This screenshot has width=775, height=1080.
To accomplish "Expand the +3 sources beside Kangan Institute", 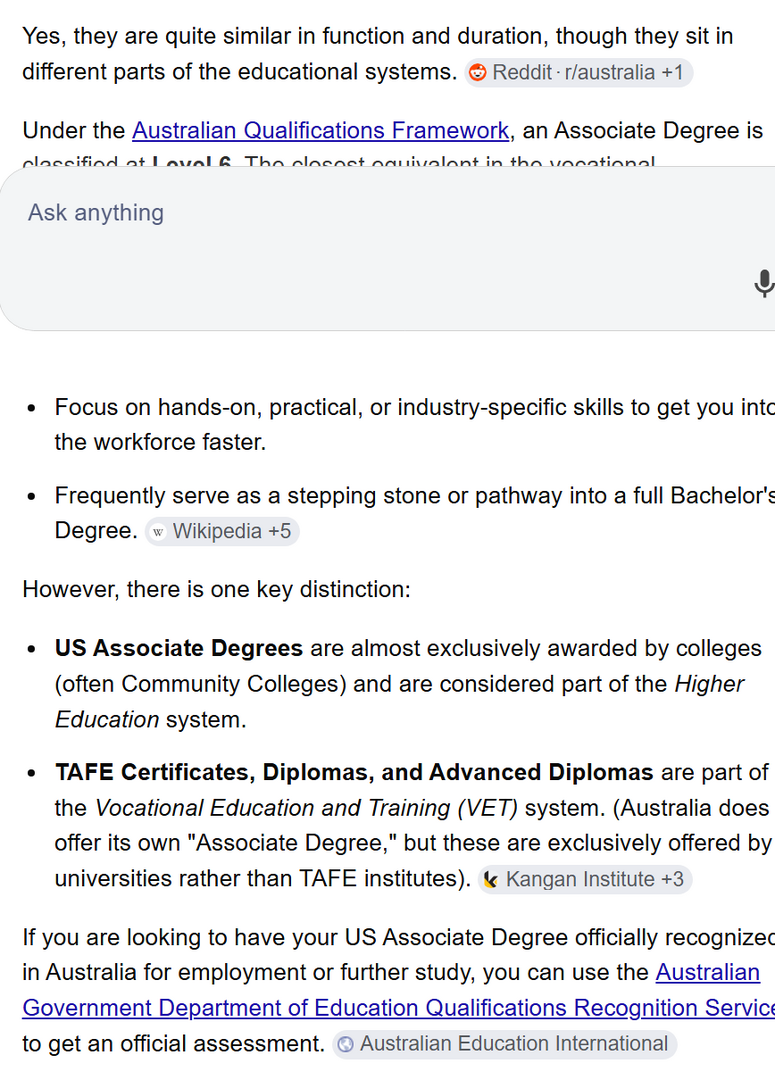I will (x=672, y=880).
